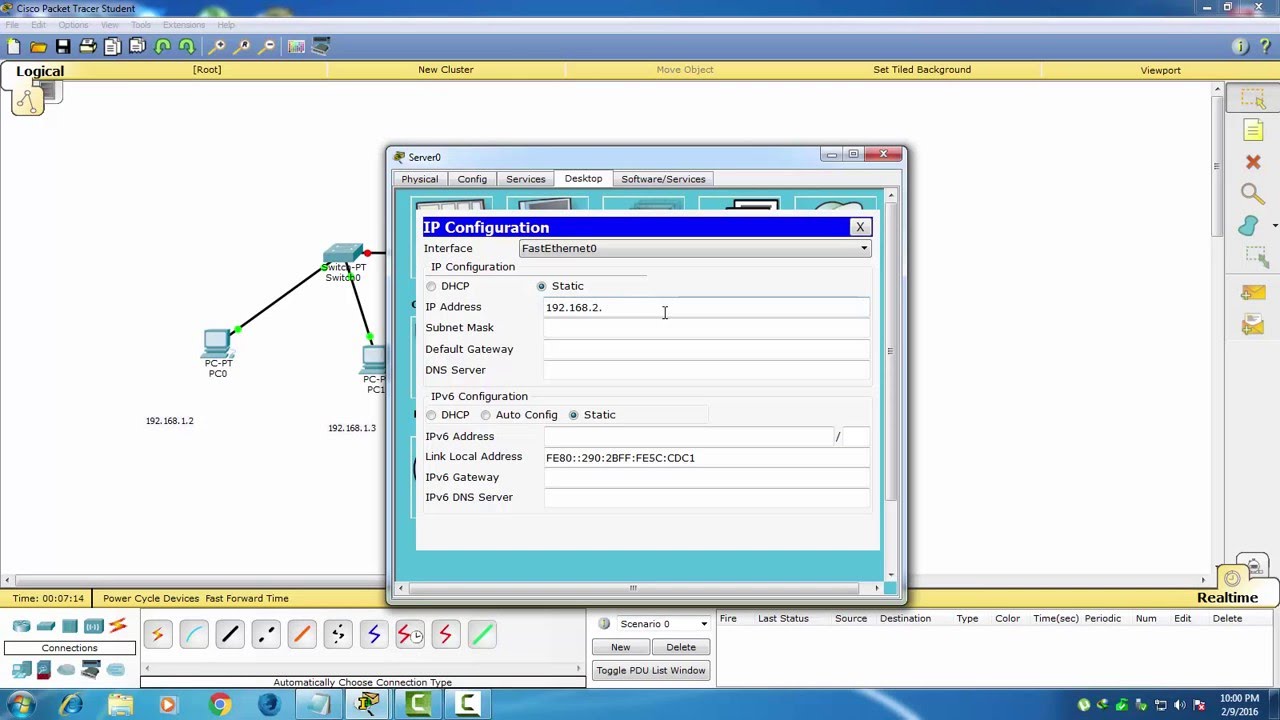Screen dimensions: 1280x720
Task: Click Power Cycle Devices
Action: (x=151, y=598)
